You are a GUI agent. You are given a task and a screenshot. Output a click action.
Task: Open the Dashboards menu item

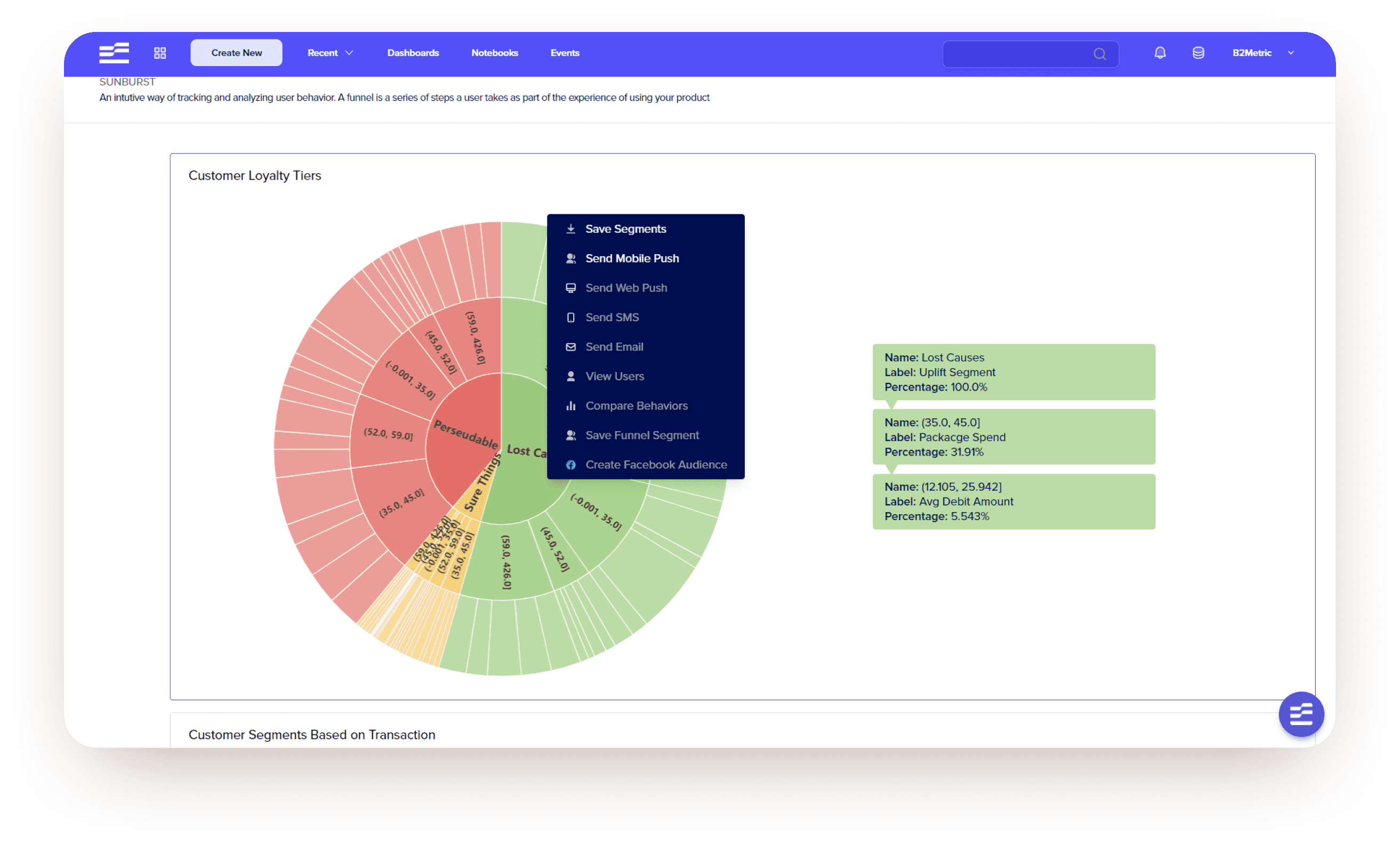point(413,53)
